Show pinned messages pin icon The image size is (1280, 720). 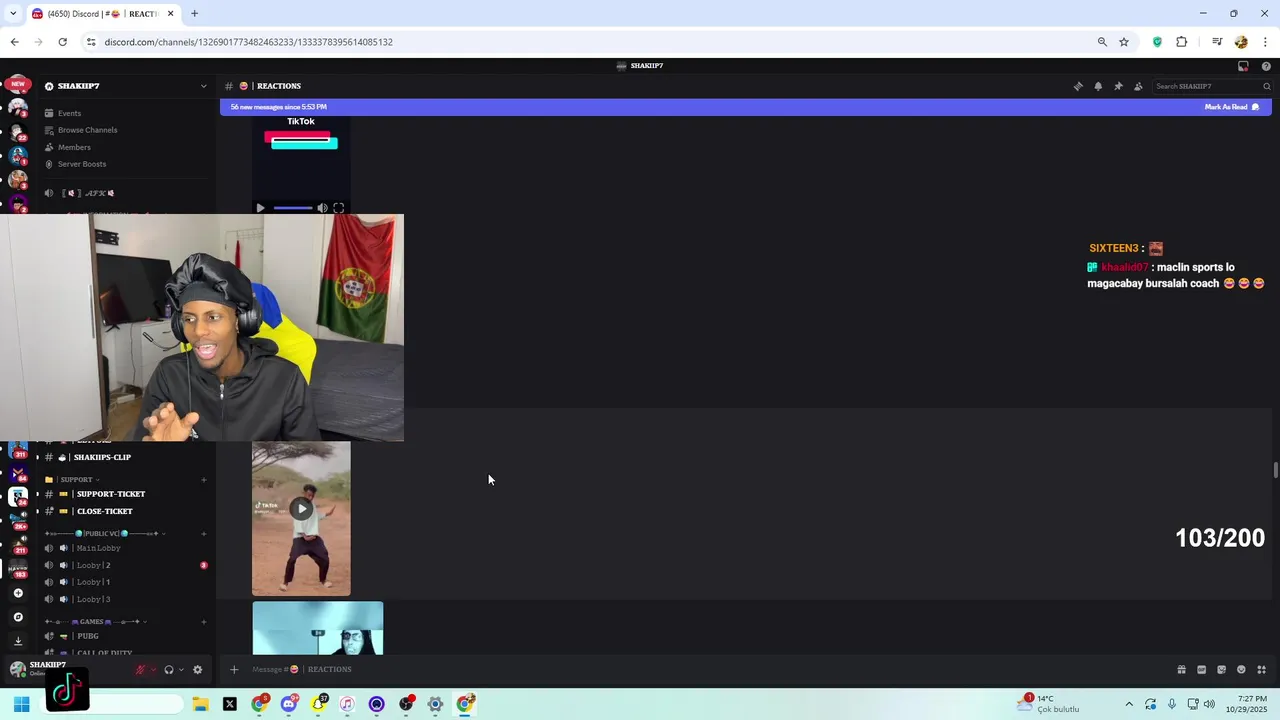pyautogui.click(x=1118, y=86)
